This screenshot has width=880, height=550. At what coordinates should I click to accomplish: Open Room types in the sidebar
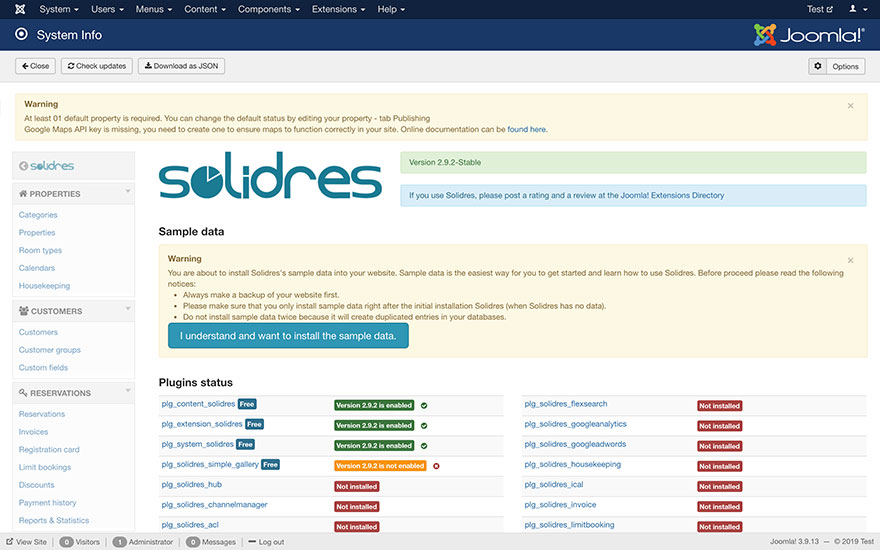pos(40,250)
